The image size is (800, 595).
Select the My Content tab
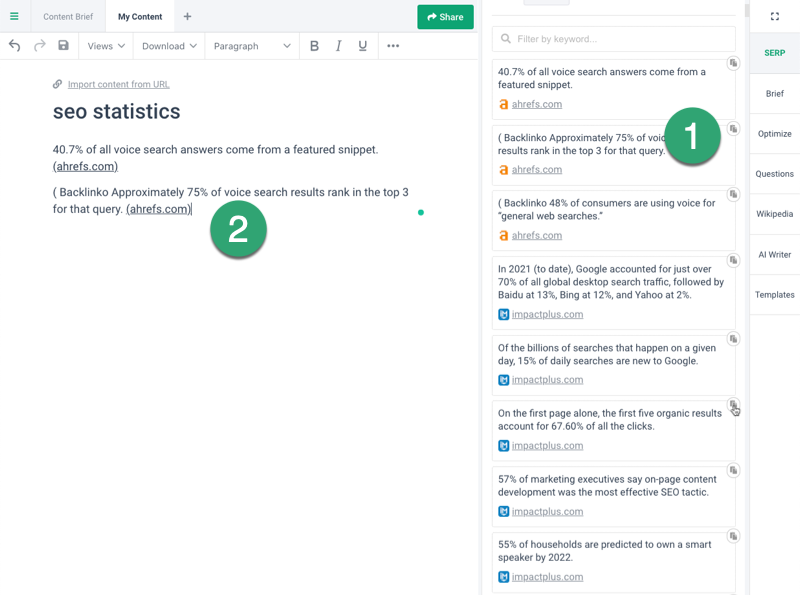tap(140, 16)
